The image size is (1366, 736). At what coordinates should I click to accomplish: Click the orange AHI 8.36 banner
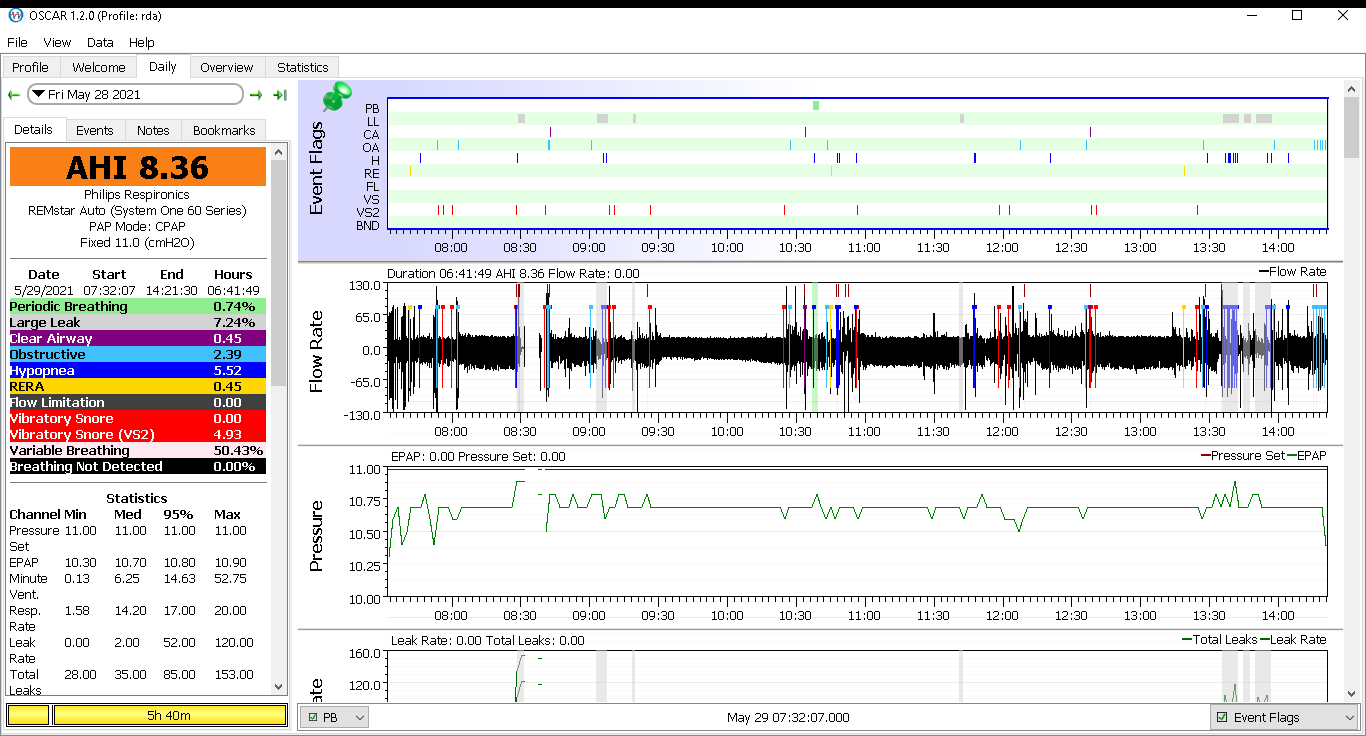coord(138,166)
